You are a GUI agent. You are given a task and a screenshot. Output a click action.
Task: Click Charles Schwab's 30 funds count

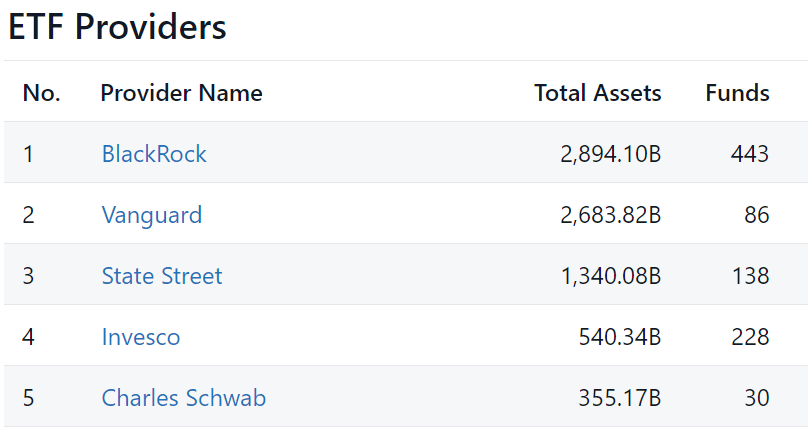pos(756,397)
